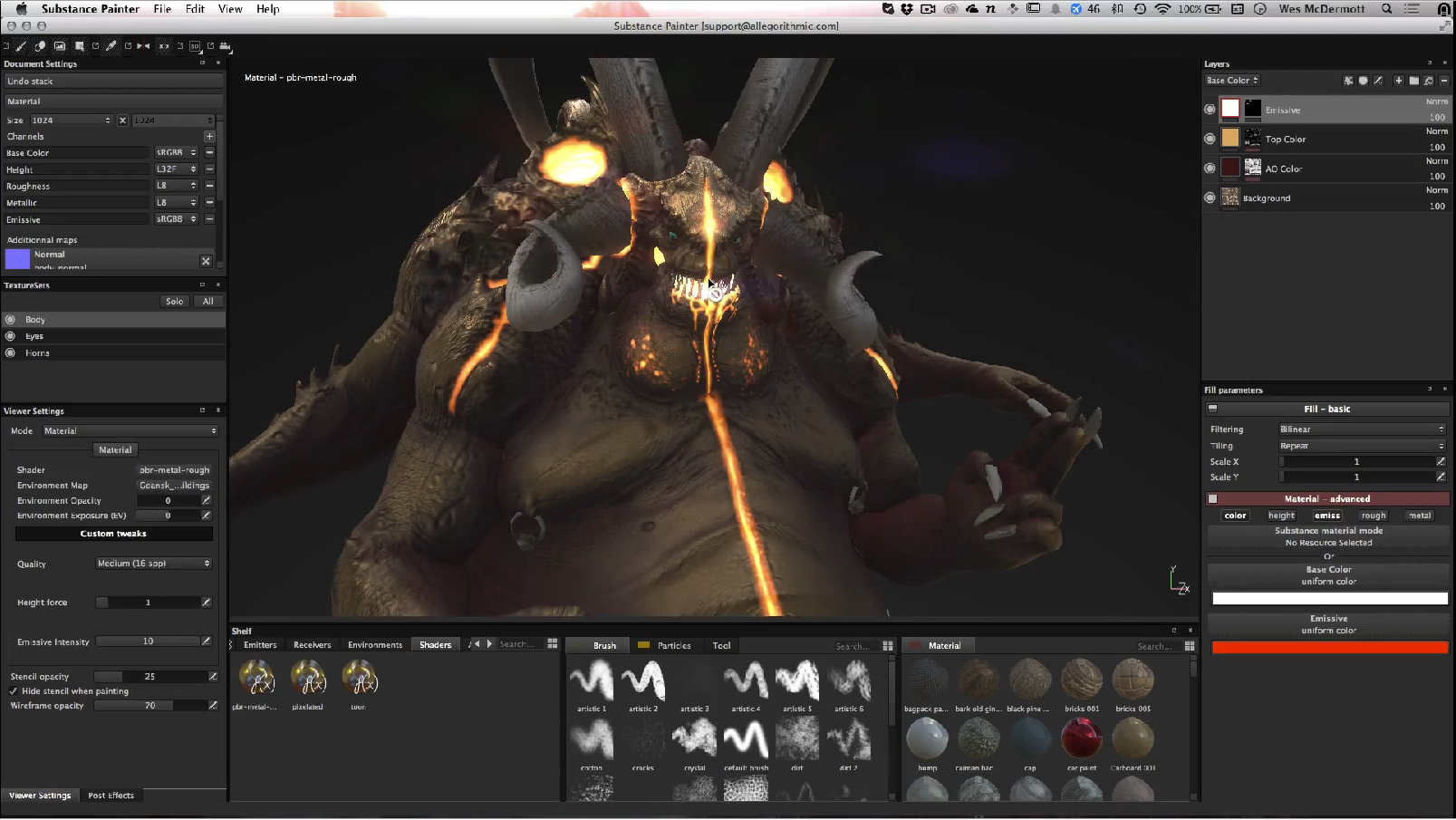Add a new channel with plus icon

click(x=209, y=137)
